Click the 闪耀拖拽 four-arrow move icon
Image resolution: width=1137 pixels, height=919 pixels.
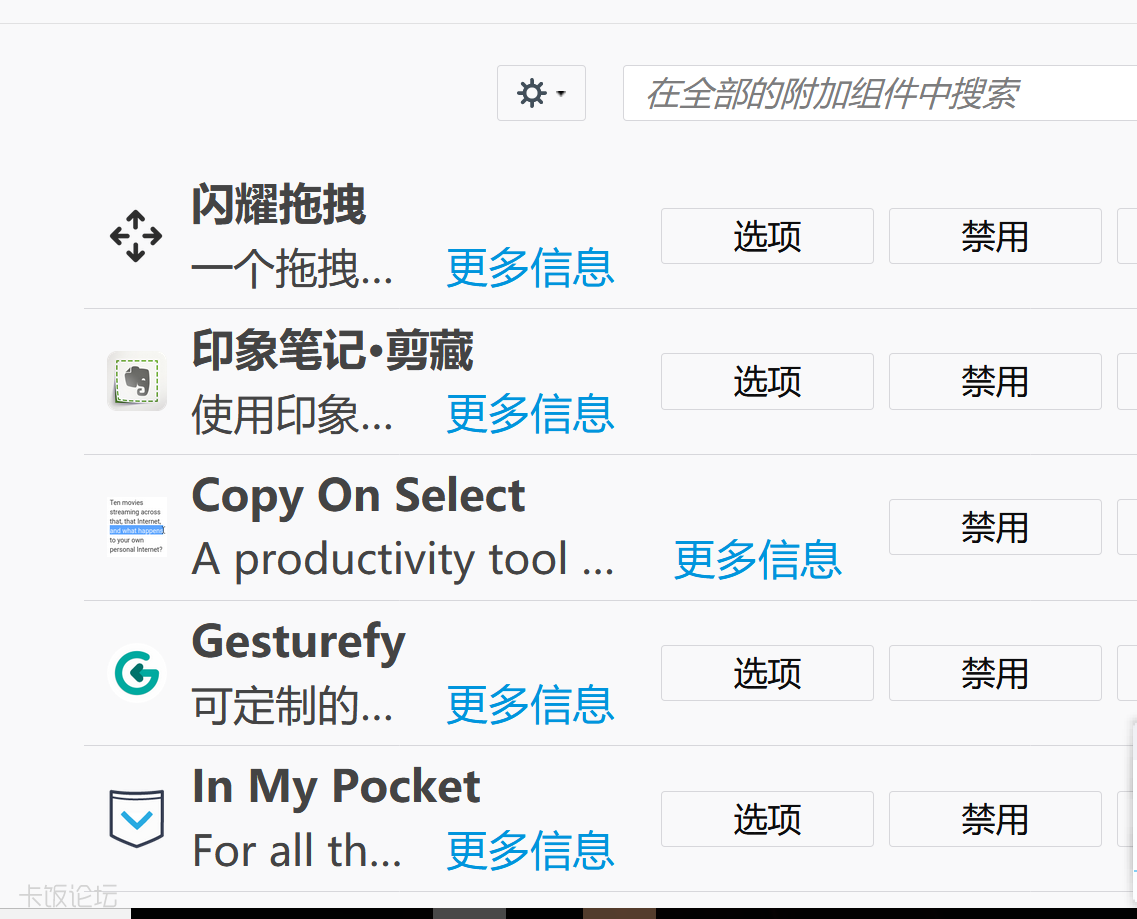click(136, 237)
